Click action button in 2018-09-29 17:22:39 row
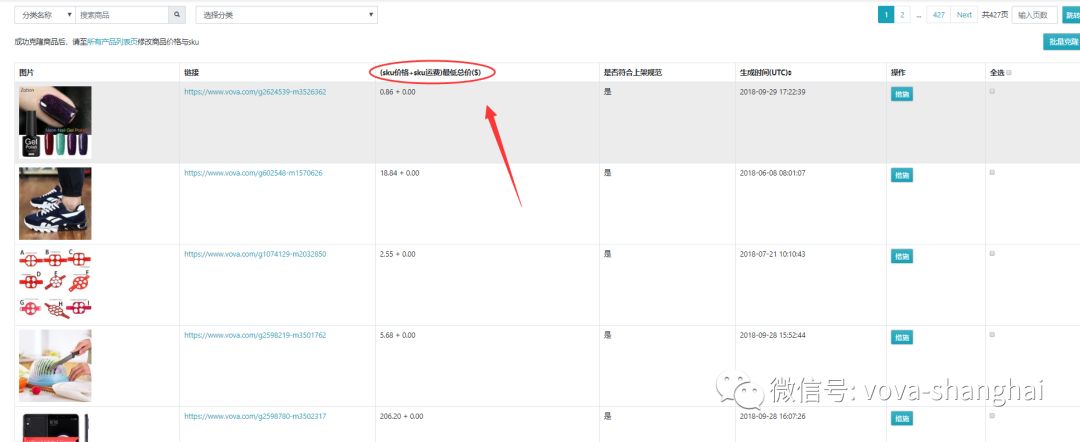 [902, 94]
